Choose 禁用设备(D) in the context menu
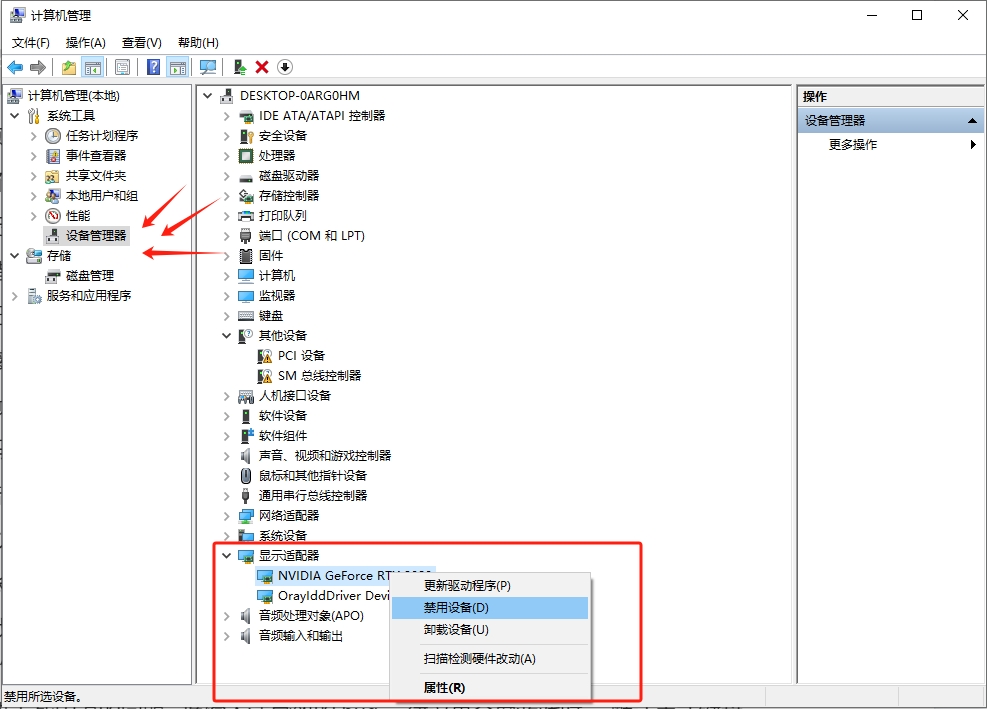 pyautogui.click(x=490, y=608)
